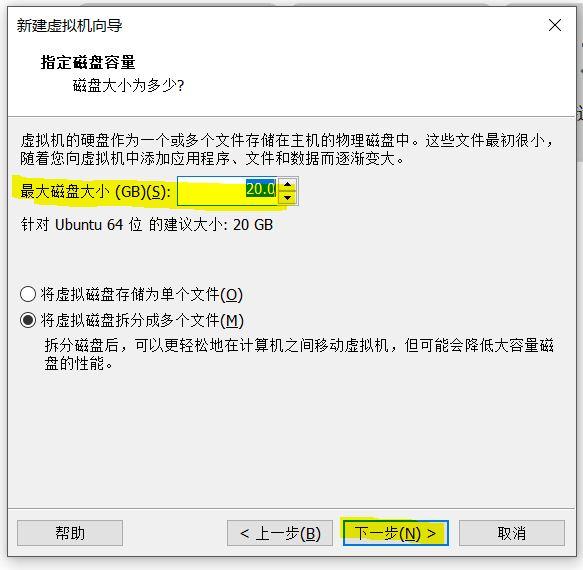
Task: Click the 磁盘大小为多少? subheading
Action: tap(128, 86)
